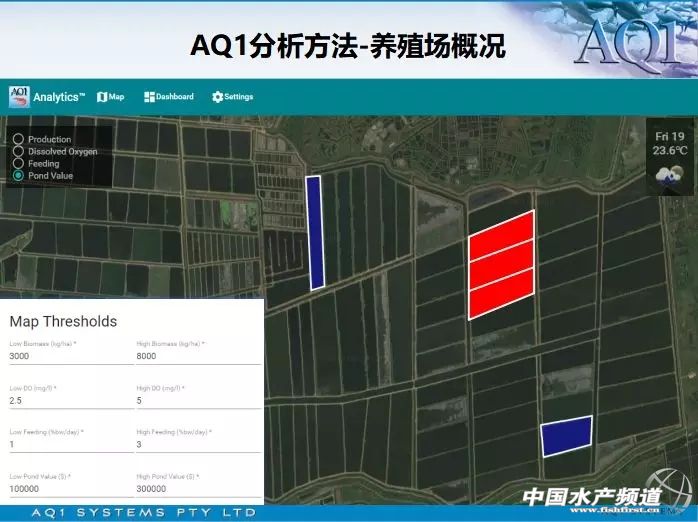Switch map overlay to Feeding
The width and height of the screenshot is (698, 522).
[x=18, y=164]
